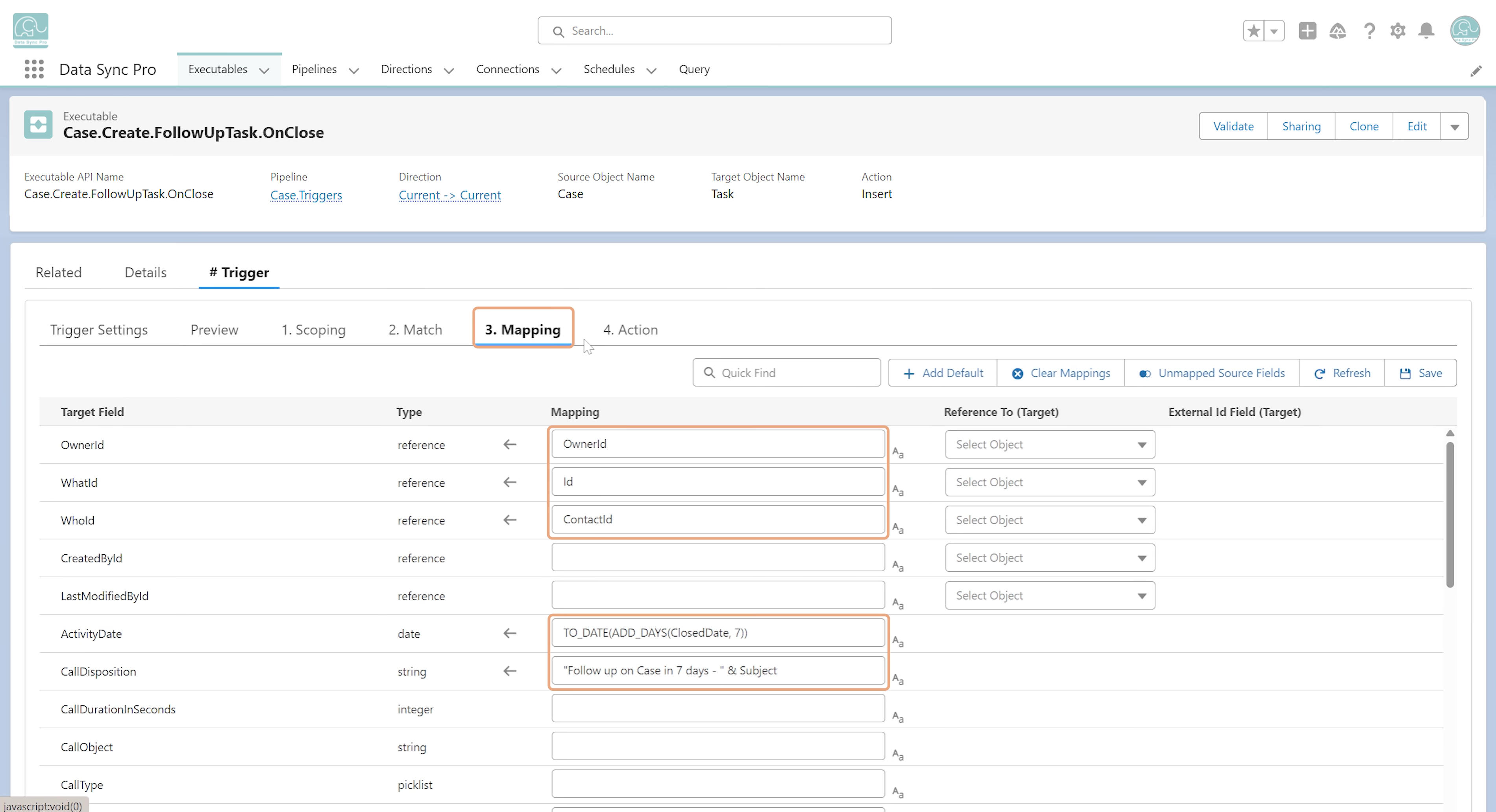Click the favorites star icon

coord(1254,31)
